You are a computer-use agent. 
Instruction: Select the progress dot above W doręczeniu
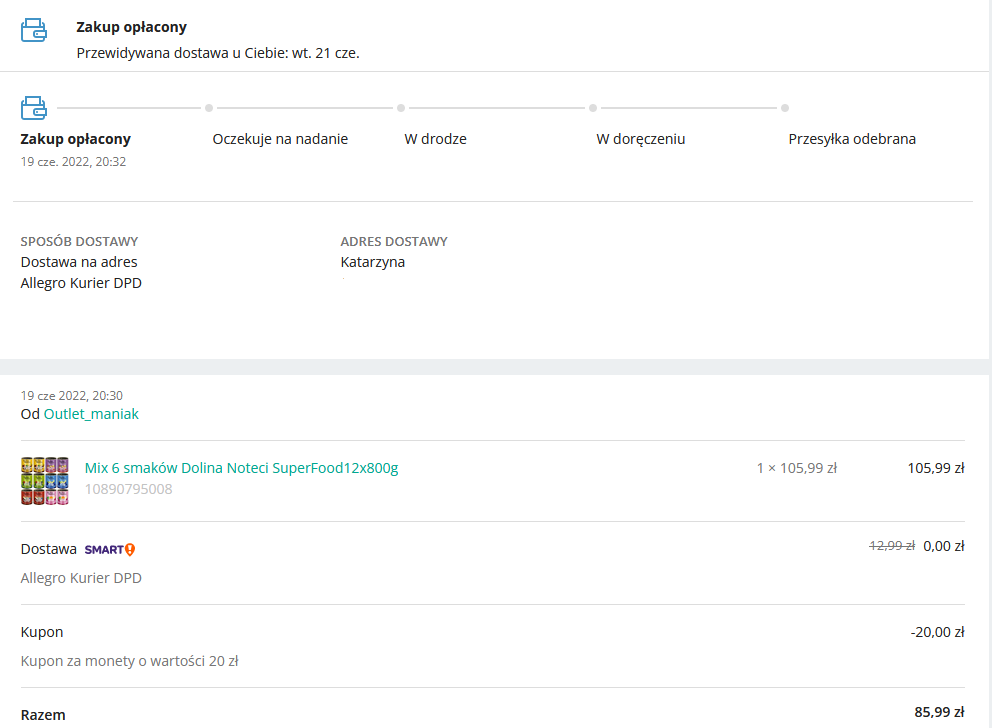593,108
